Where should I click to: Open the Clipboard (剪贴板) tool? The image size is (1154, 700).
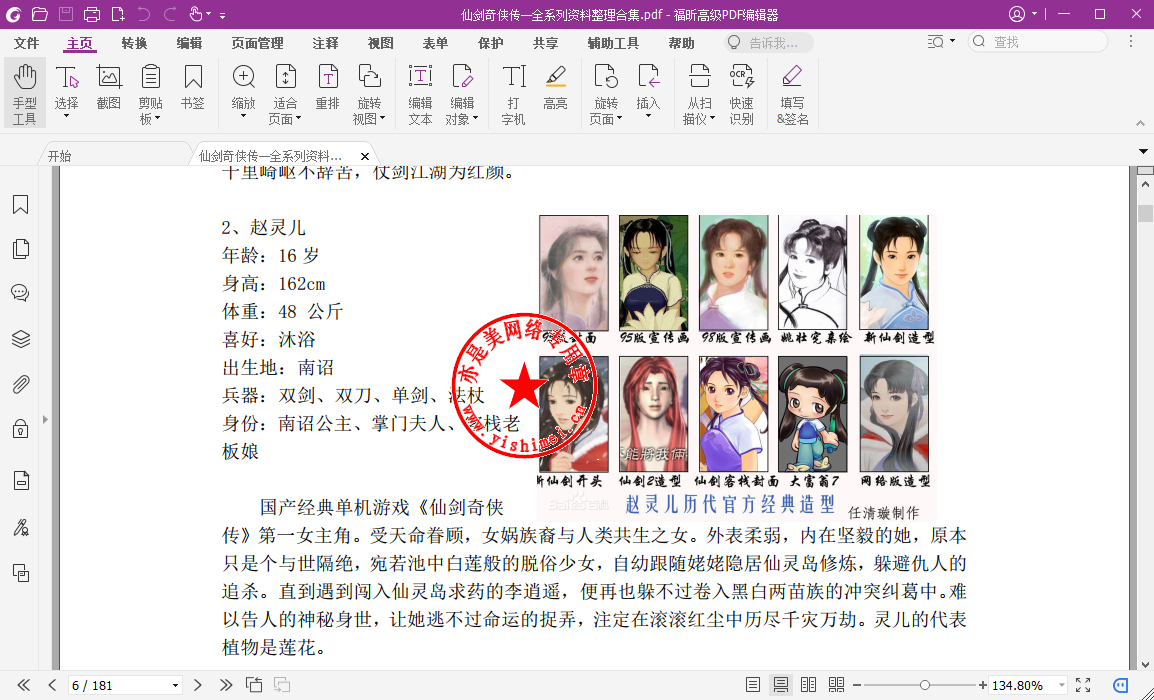tap(150, 93)
